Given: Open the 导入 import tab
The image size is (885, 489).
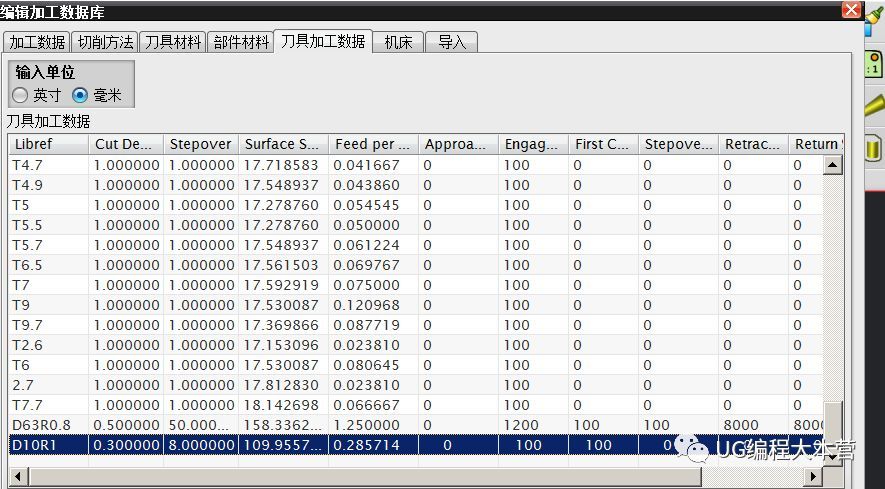Looking at the screenshot, I should tap(452, 42).
